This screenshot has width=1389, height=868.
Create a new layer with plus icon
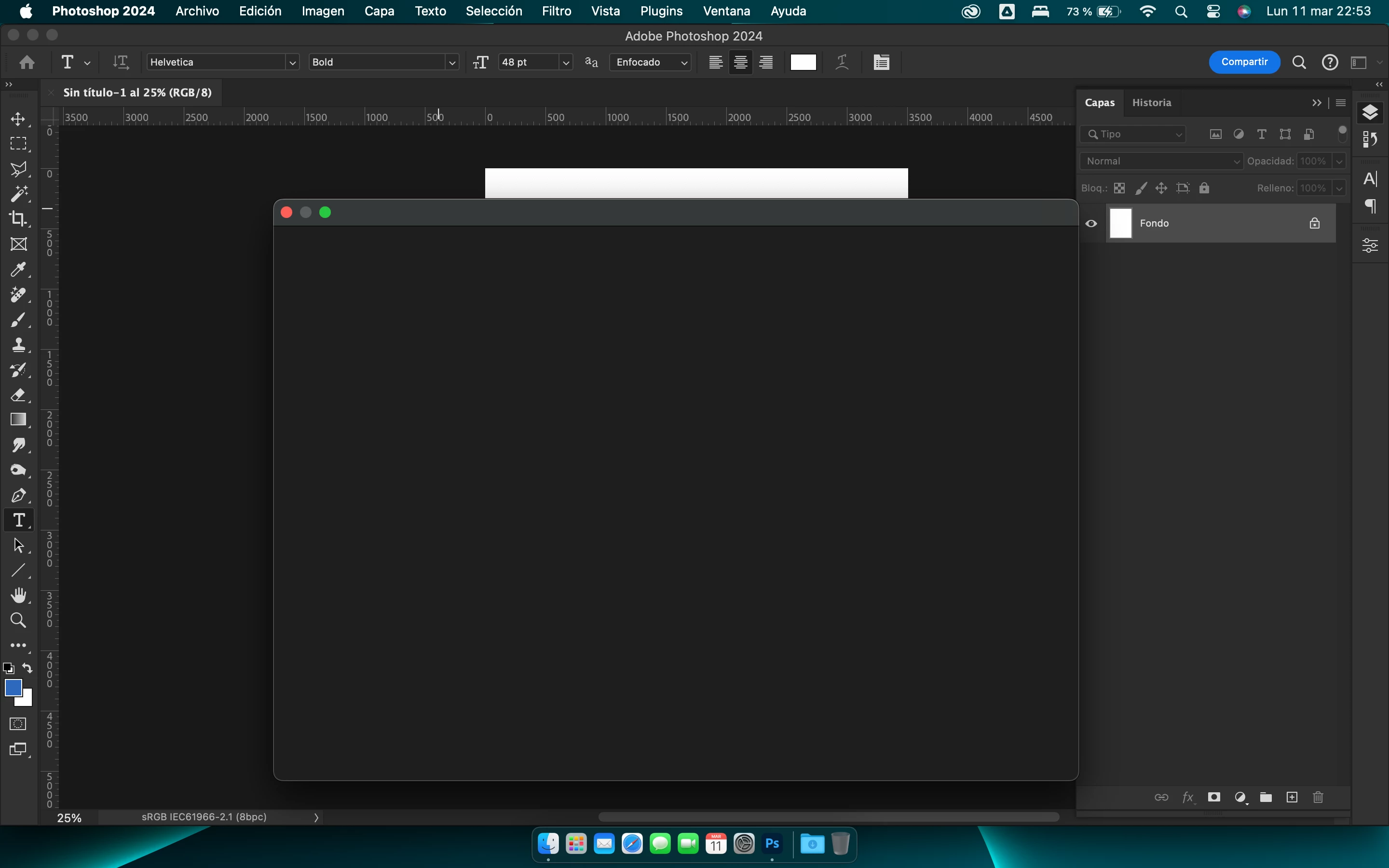point(1292,797)
